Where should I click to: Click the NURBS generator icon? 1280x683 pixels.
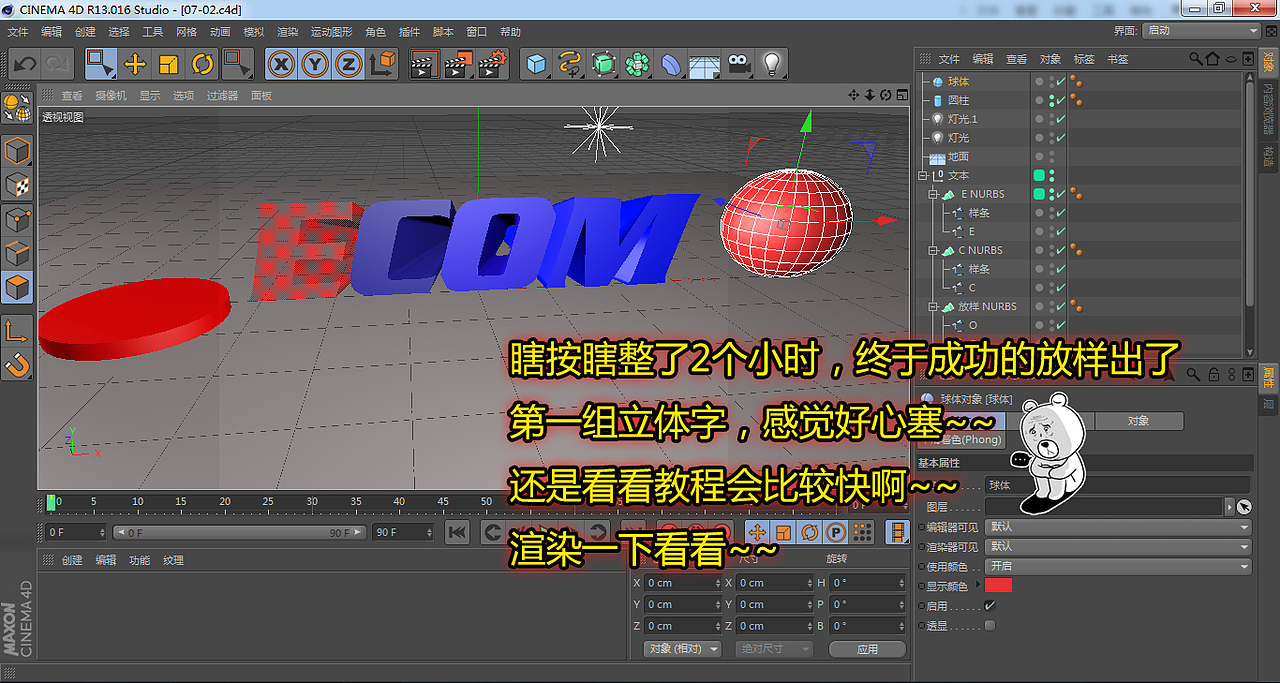tap(603, 65)
